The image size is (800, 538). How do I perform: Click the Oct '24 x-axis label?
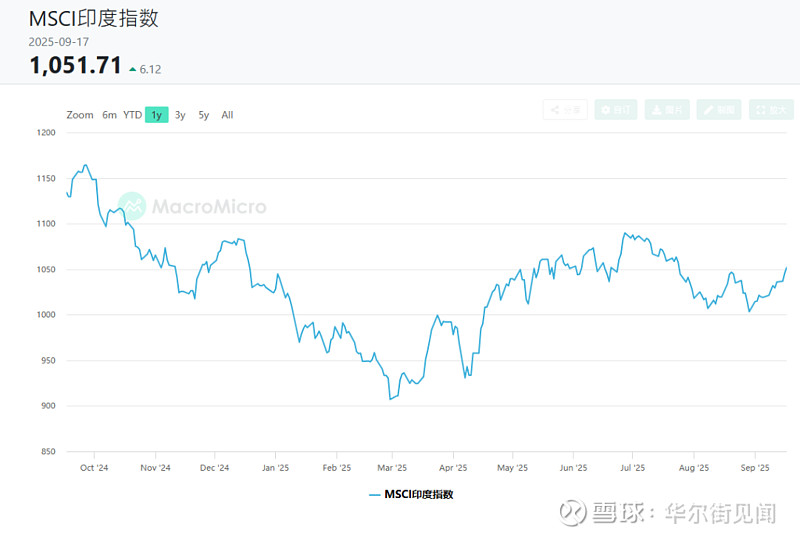[94, 467]
